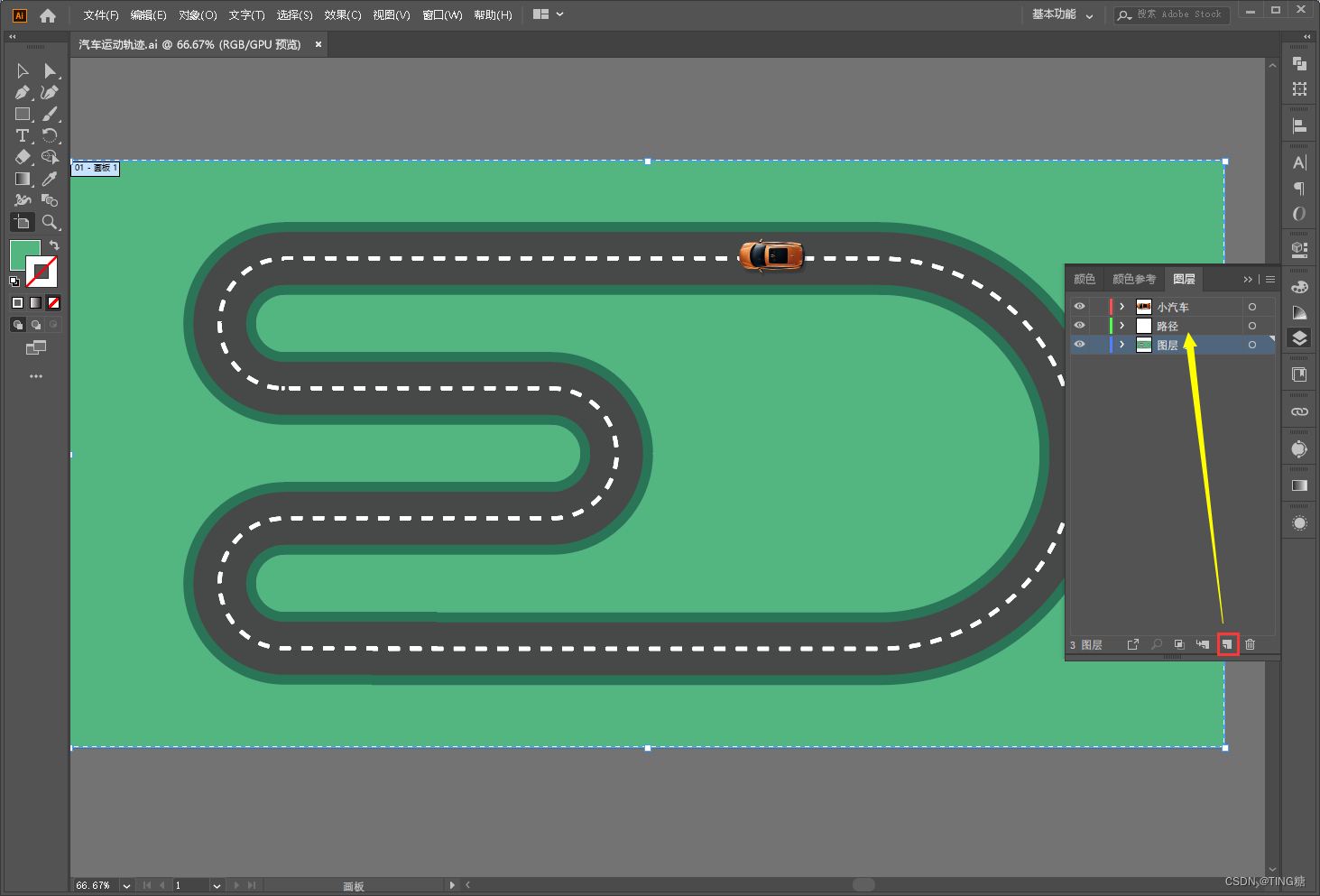Open change screen mode button
This screenshot has height=896, width=1320.
point(36,347)
